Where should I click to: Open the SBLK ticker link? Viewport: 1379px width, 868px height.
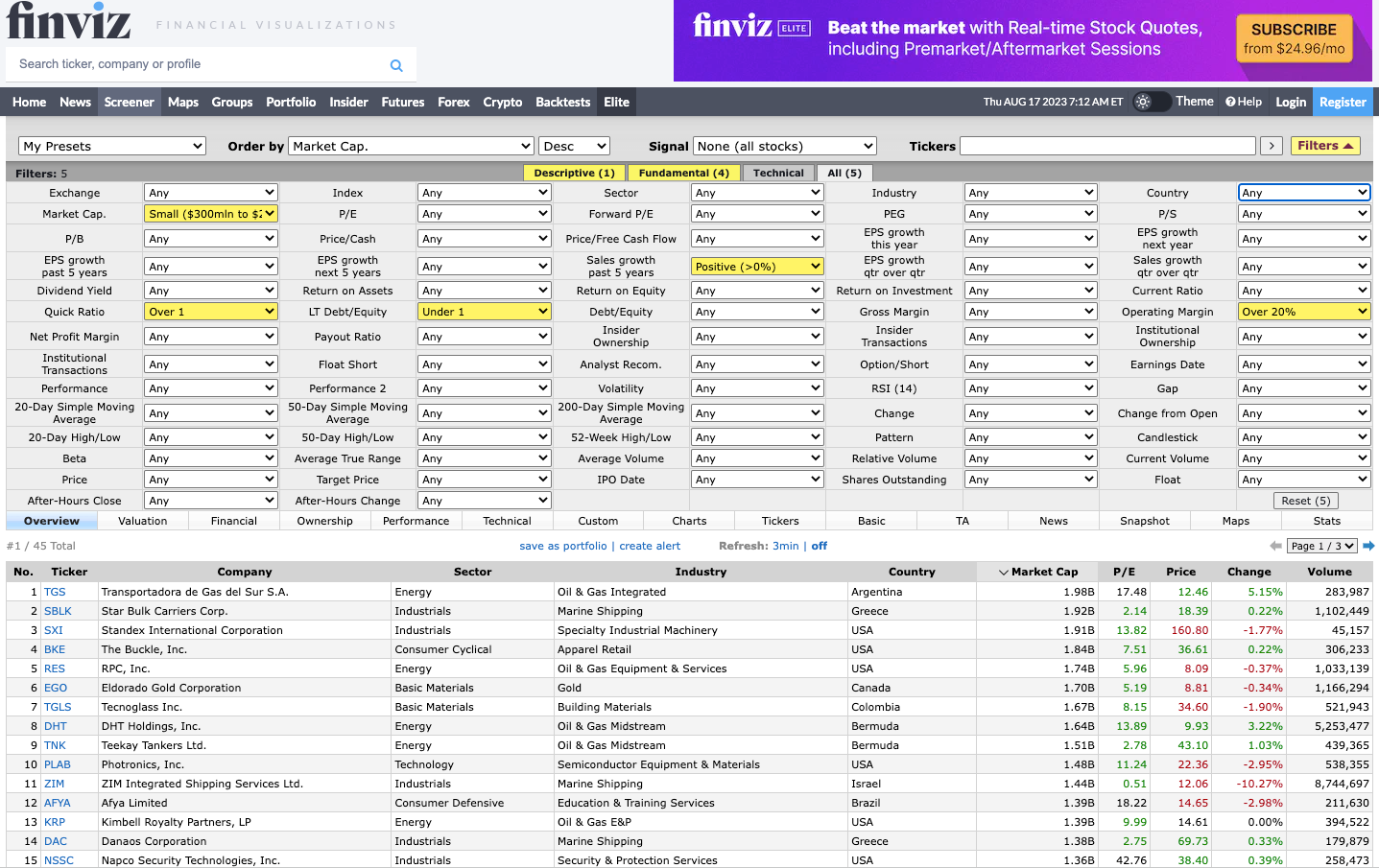tap(58, 611)
